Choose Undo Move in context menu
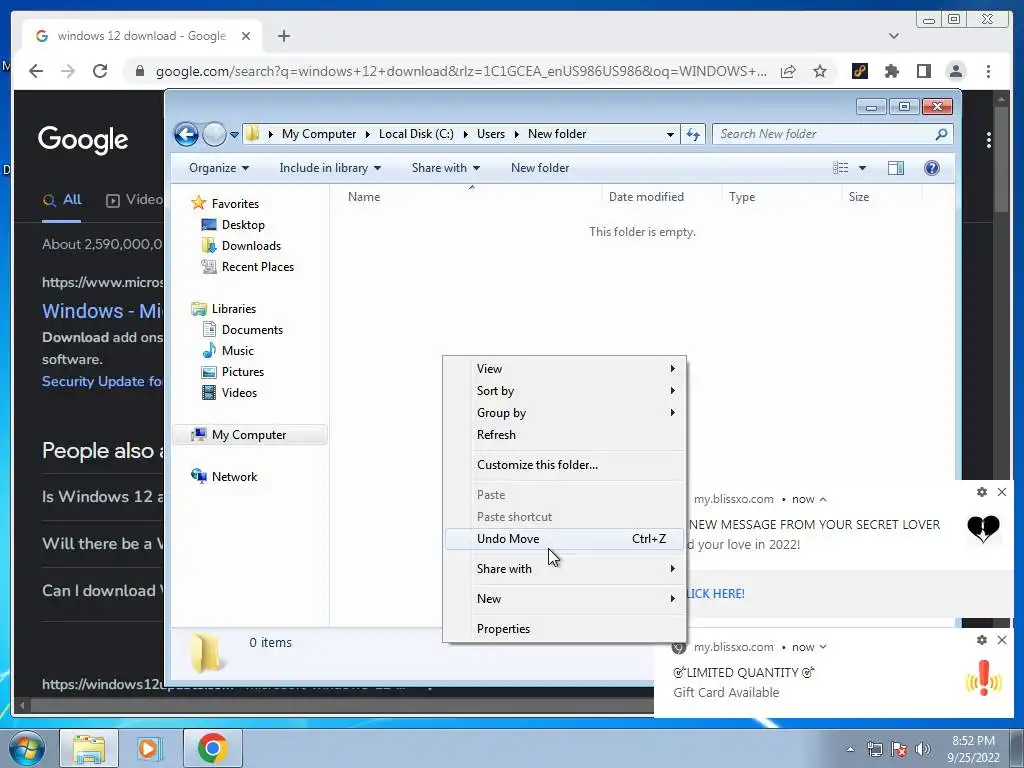Screen dimensions: 1024x768 564,539
